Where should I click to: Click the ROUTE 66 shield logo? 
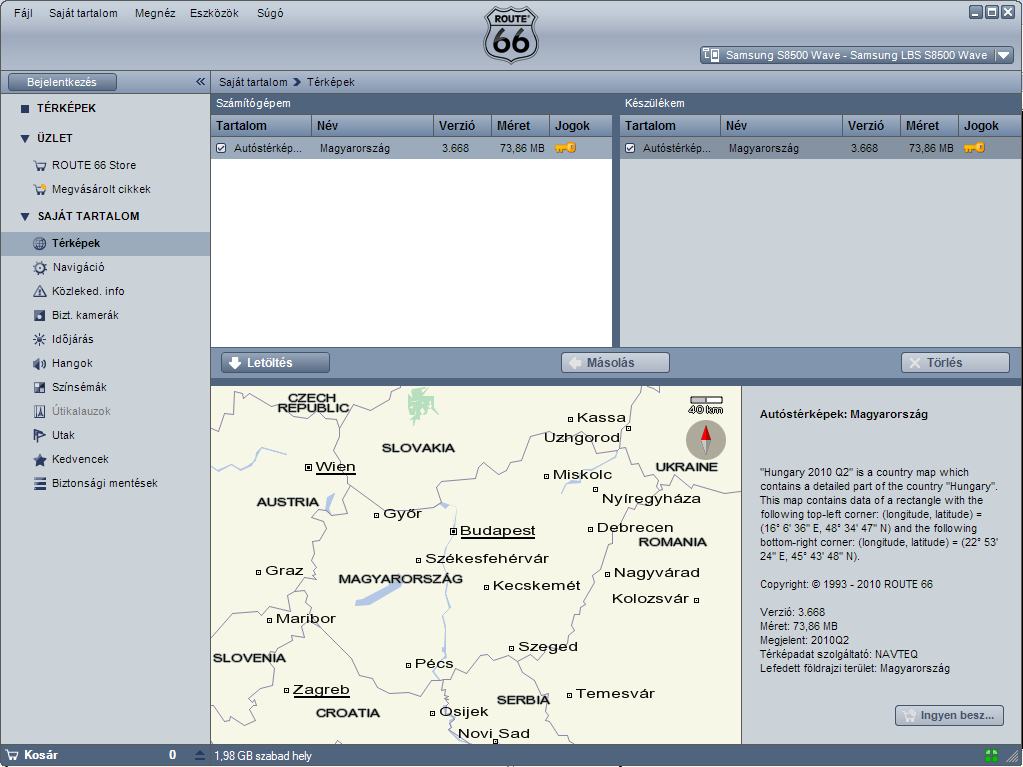tap(511, 35)
